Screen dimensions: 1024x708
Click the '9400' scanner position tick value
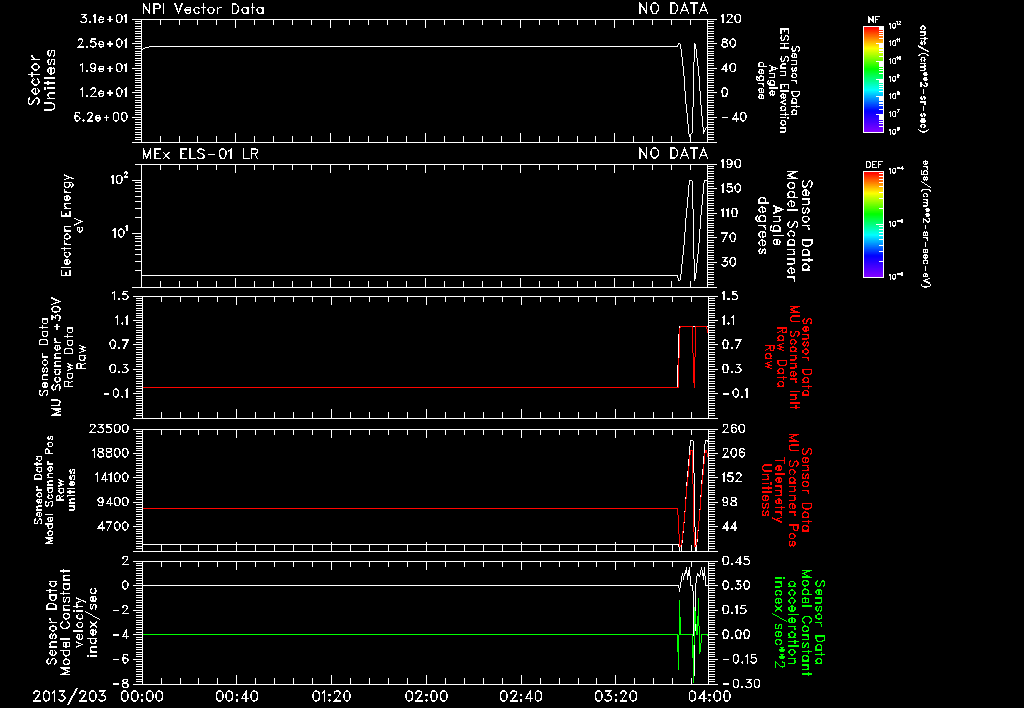(x=113, y=502)
